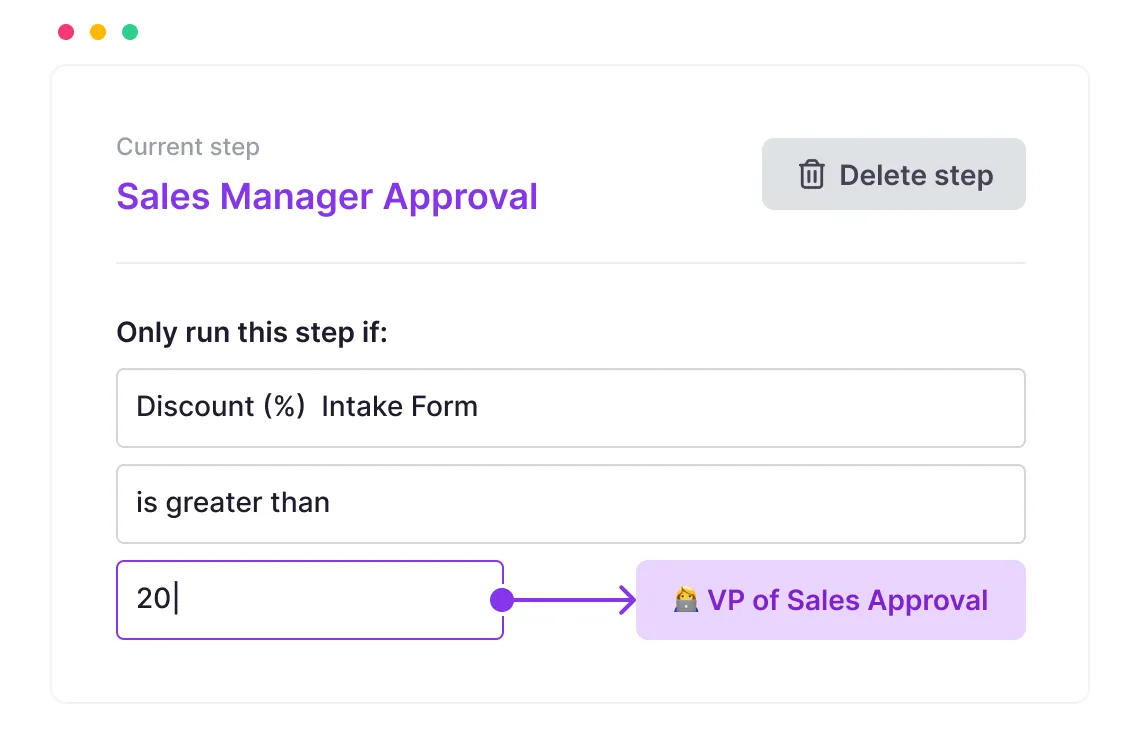Screen dimensions: 1140x736
Task: Open the 'is greater than' operator dropdown
Action: tap(570, 503)
